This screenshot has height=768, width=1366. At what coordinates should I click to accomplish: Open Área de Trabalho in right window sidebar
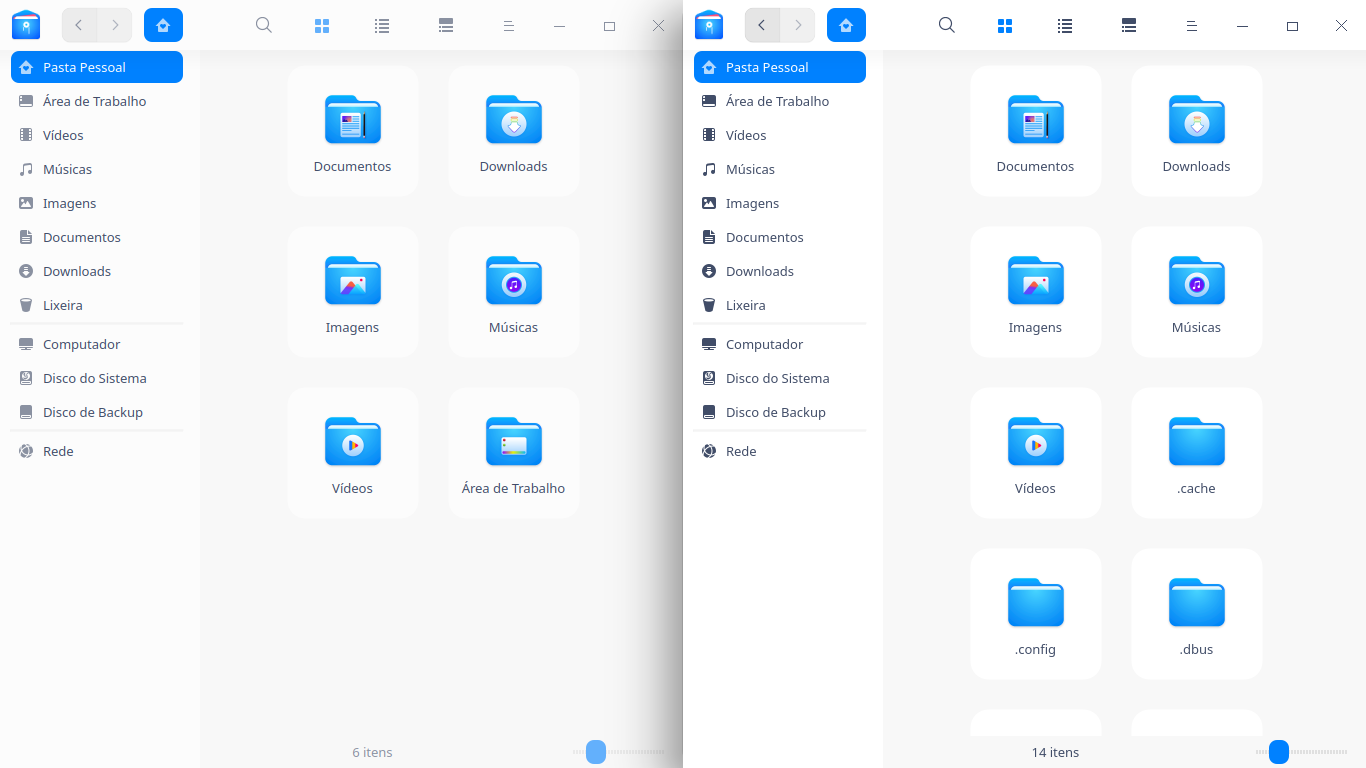click(x=780, y=101)
